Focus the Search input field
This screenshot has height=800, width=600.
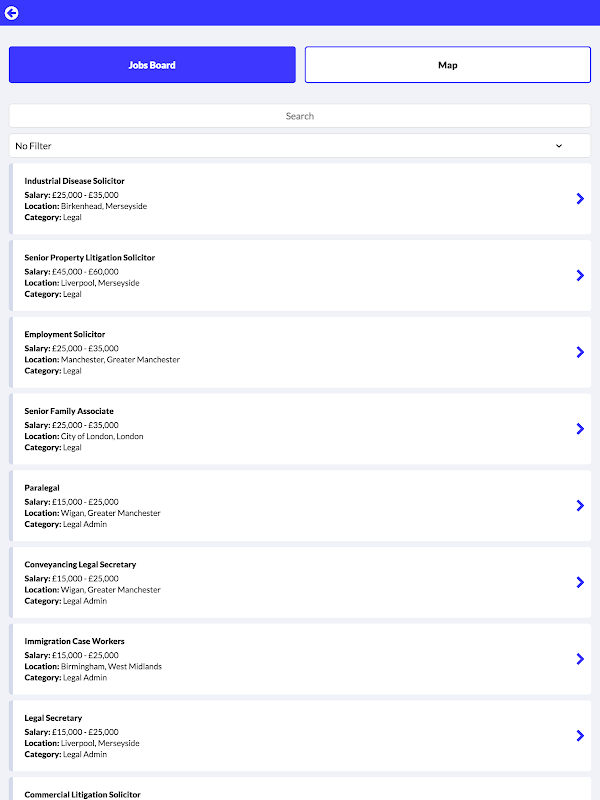(300, 116)
